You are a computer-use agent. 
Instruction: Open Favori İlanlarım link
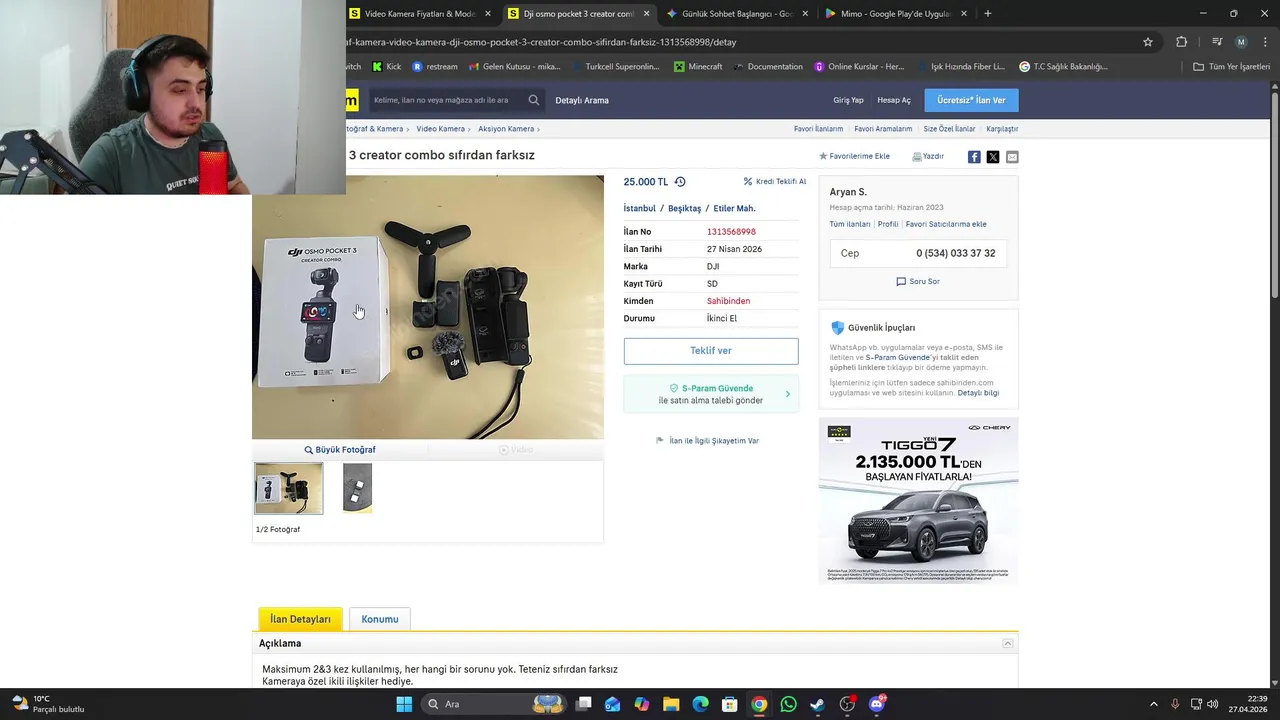(818, 129)
